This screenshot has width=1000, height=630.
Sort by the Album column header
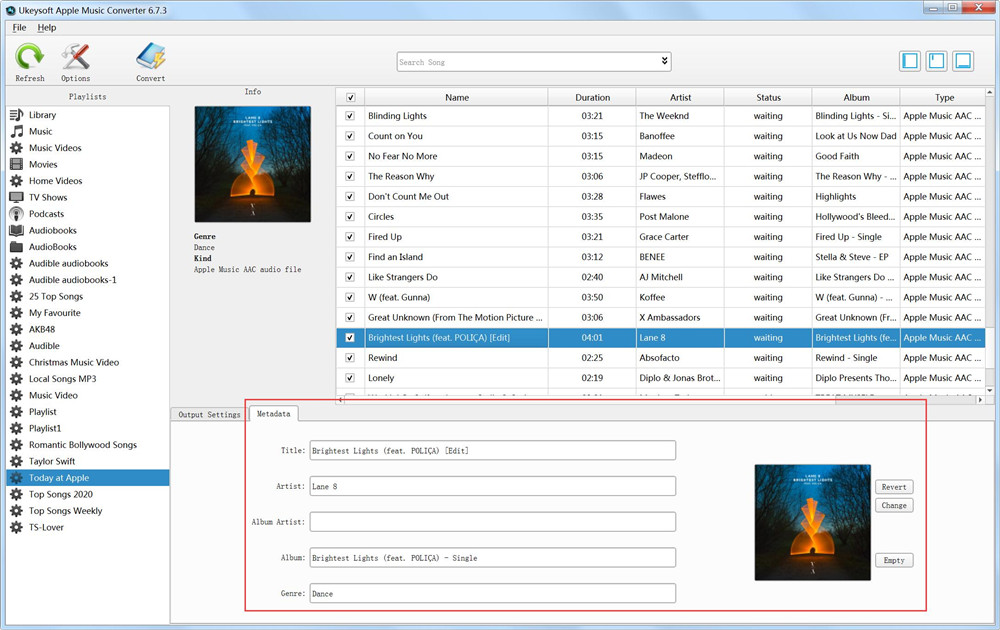pyautogui.click(x=857, y=98)
